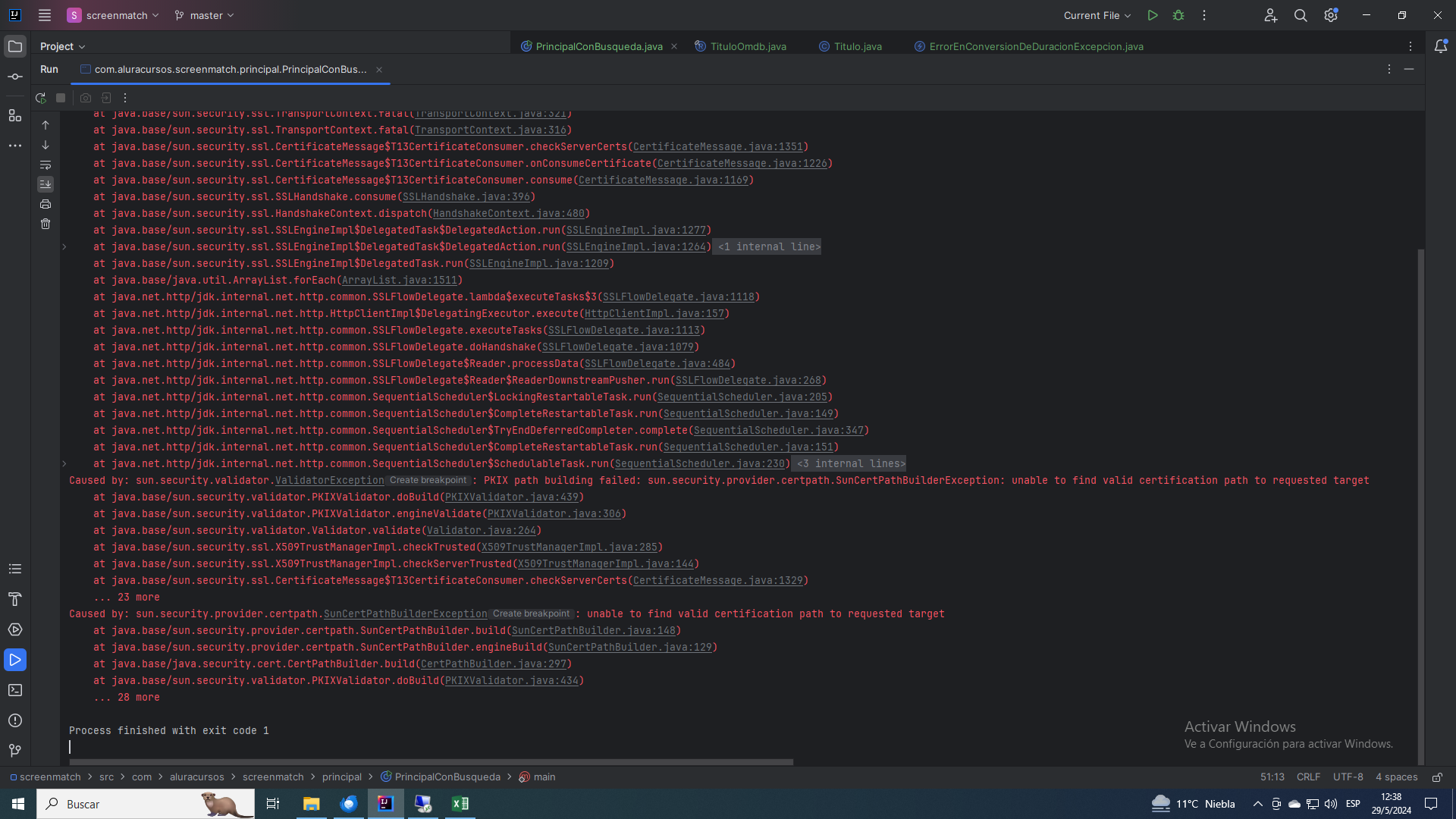Expand the three internal lines node
The image size is (1456, 819).
pyautogui.click(x=63, y=463)
